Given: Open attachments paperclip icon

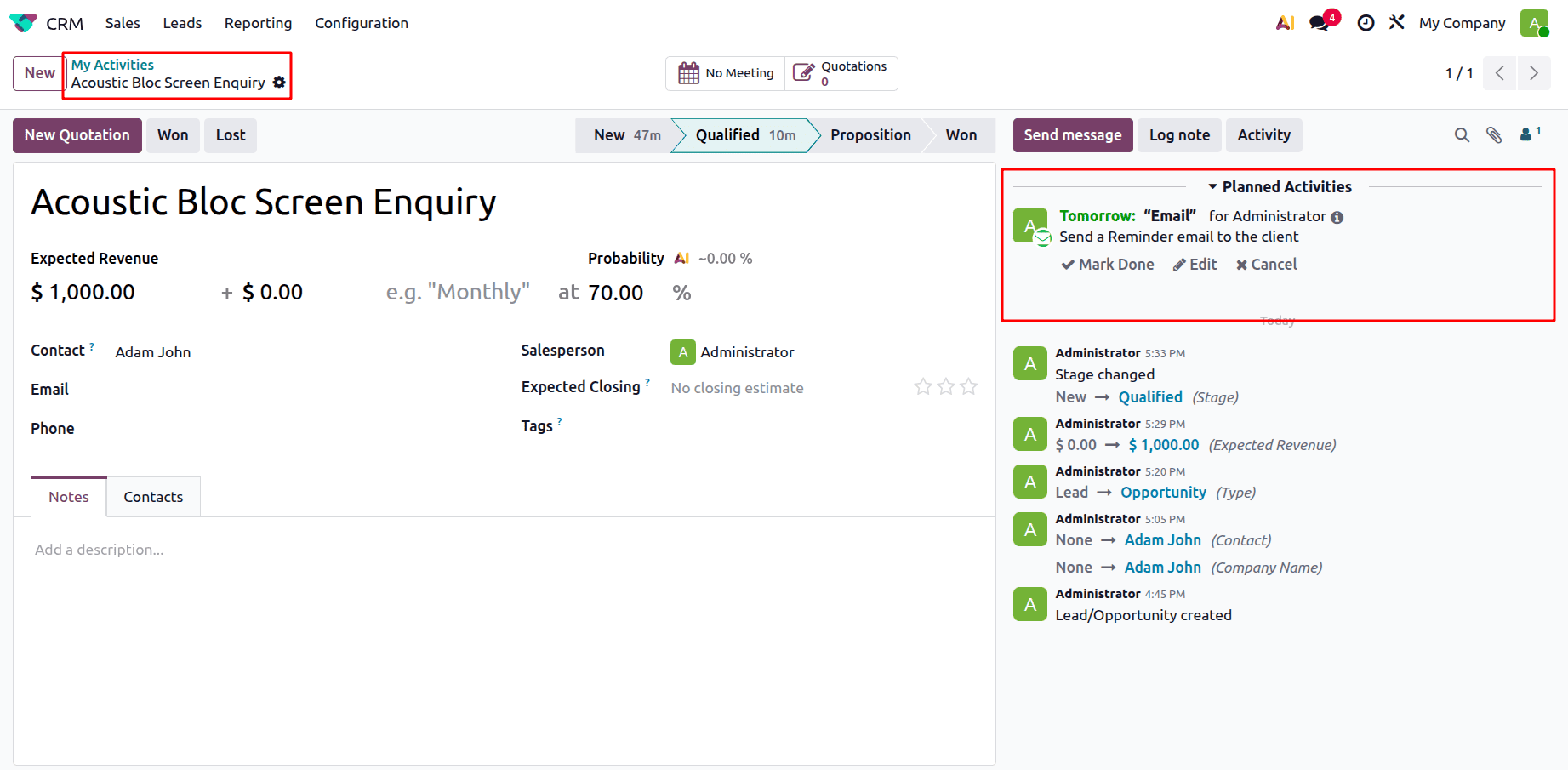Looking at the screenshot, I should tap(1494, 135).
